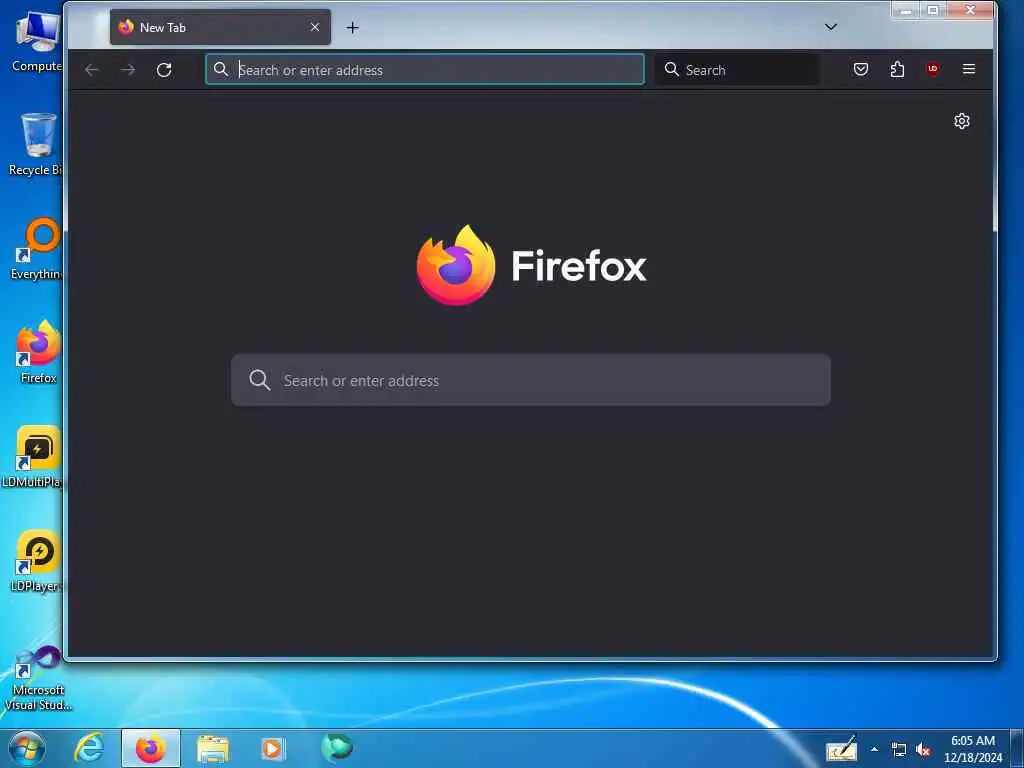Expand the list all tabs chevron
1024x768 pixels.
tap(831, 27)
